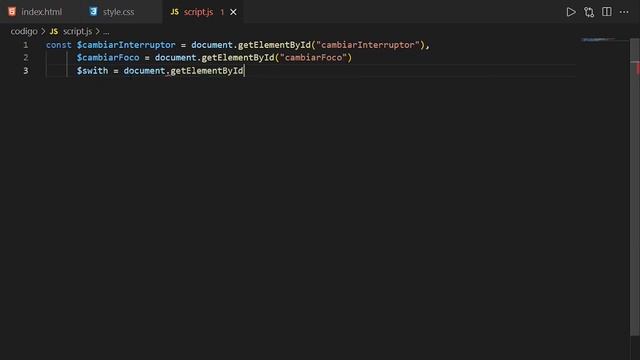The image size is (640, 360).
Task: Click the minimap code preview
Action: pos(598,40)
